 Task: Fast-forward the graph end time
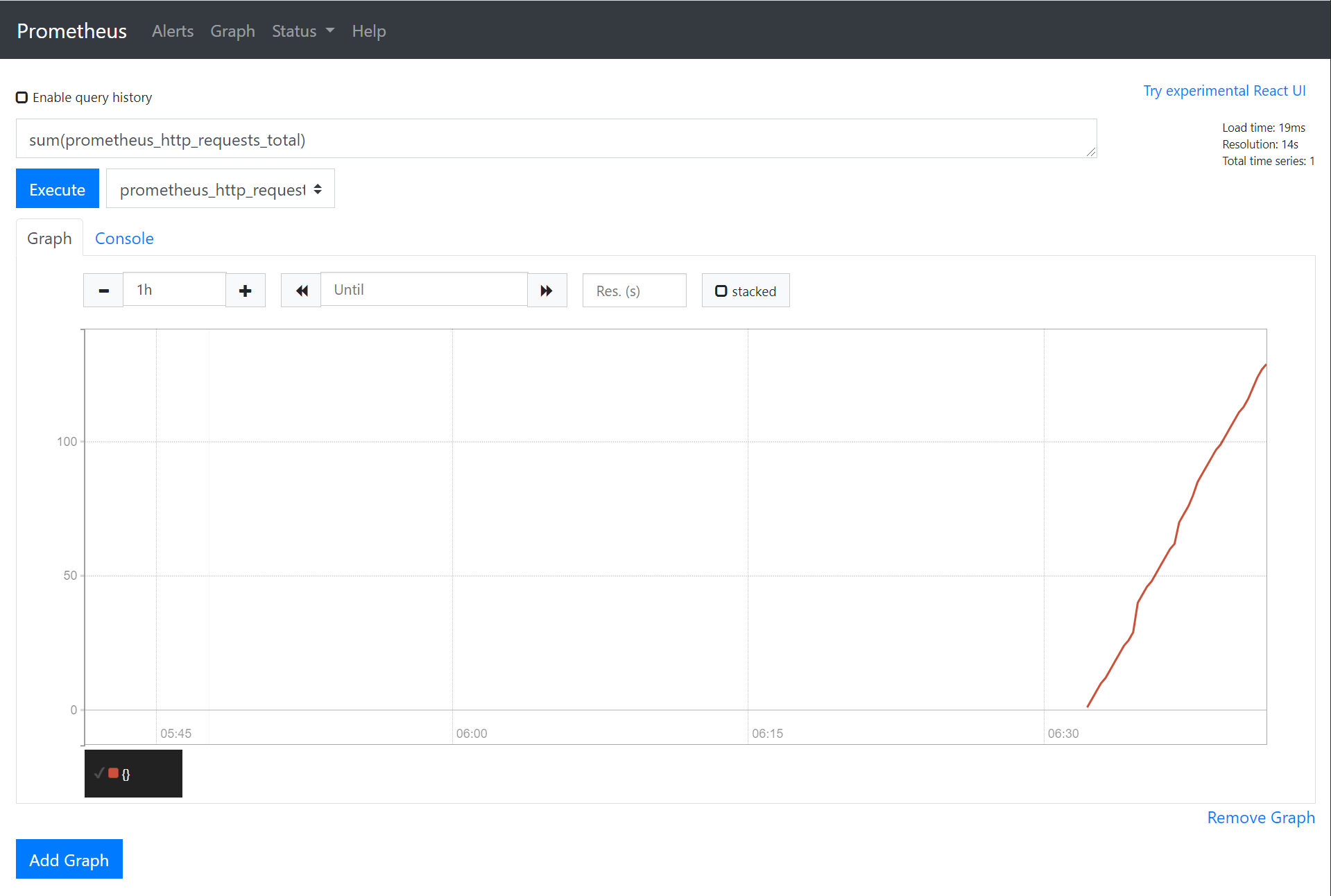(547, 291)
